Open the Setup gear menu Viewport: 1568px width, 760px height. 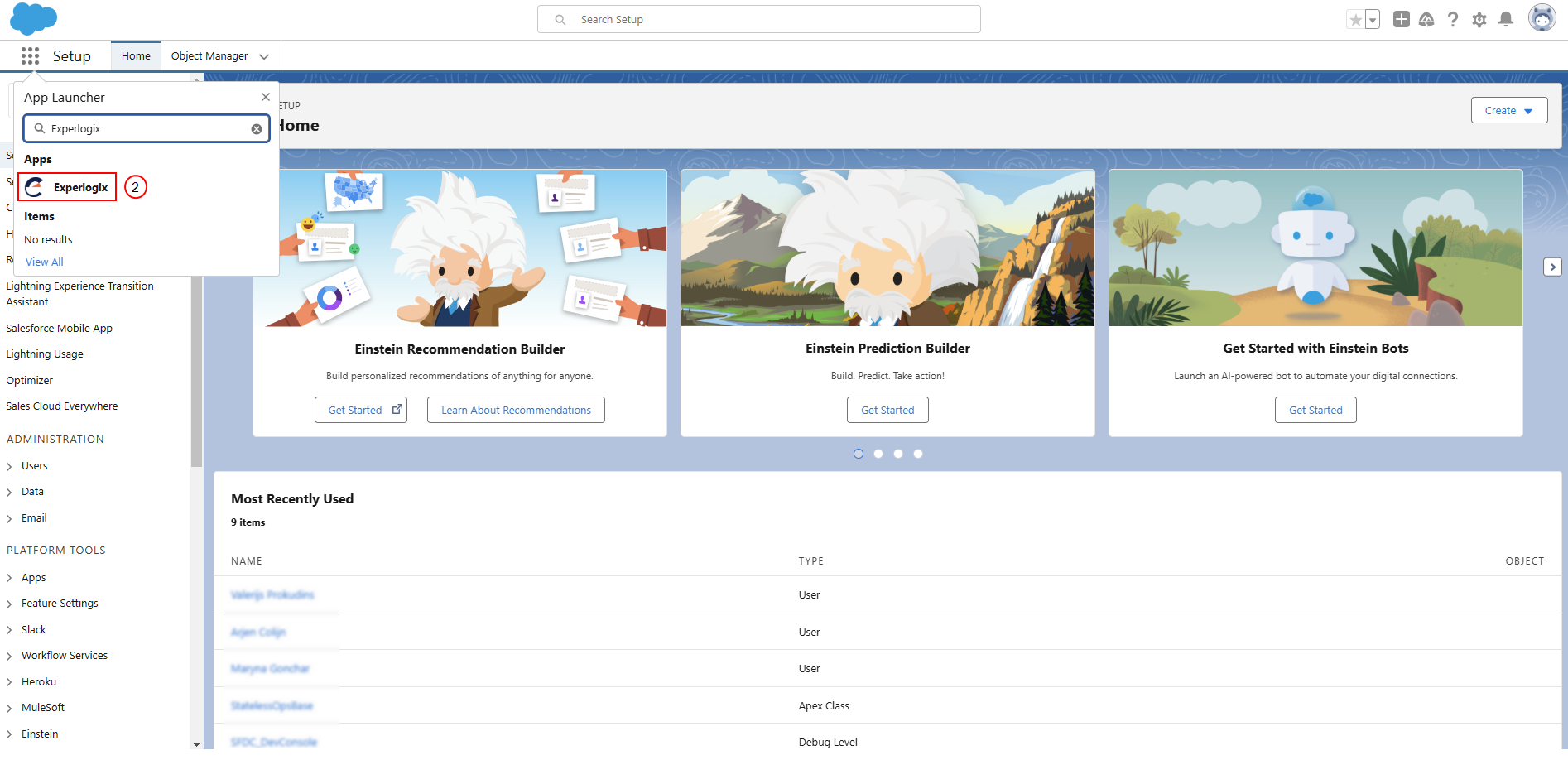click(1479, 19)
